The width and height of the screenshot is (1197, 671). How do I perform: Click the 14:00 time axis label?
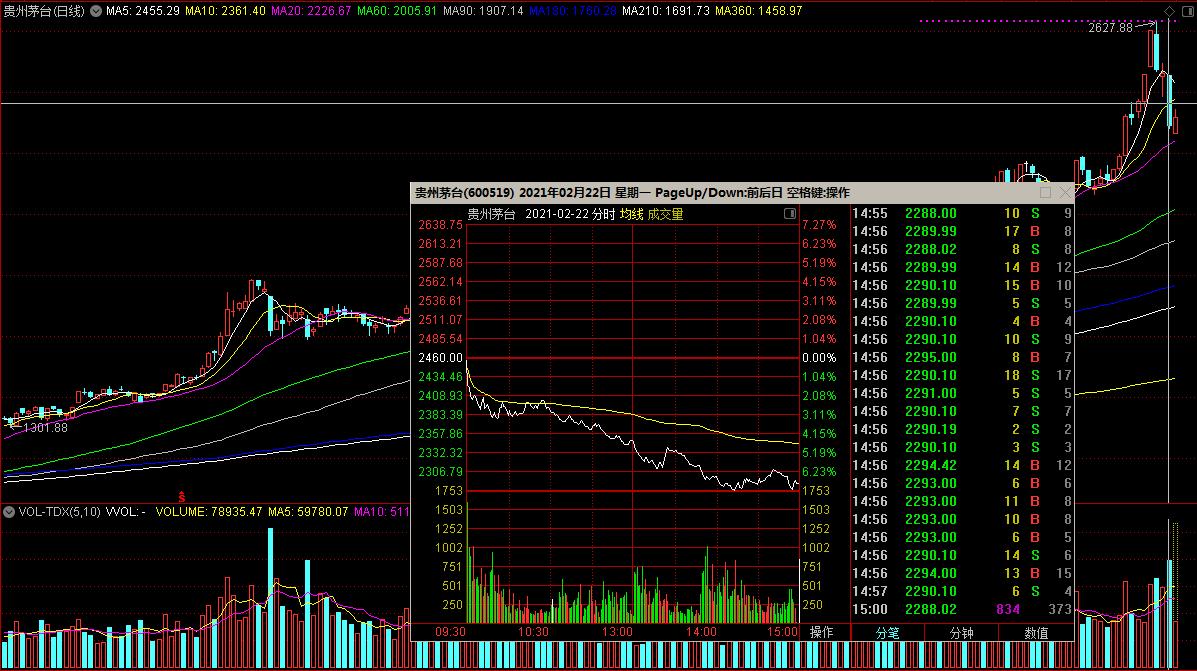pos(701,632)
